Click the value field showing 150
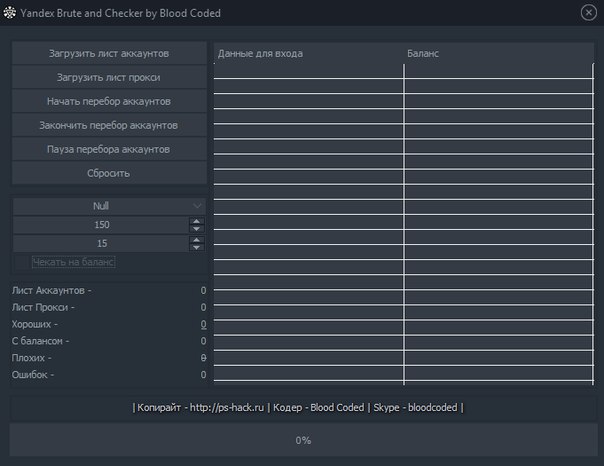Image resolution: width=604 pixels, height=466 pixels. pyautogui.click(x=101, y=225)
